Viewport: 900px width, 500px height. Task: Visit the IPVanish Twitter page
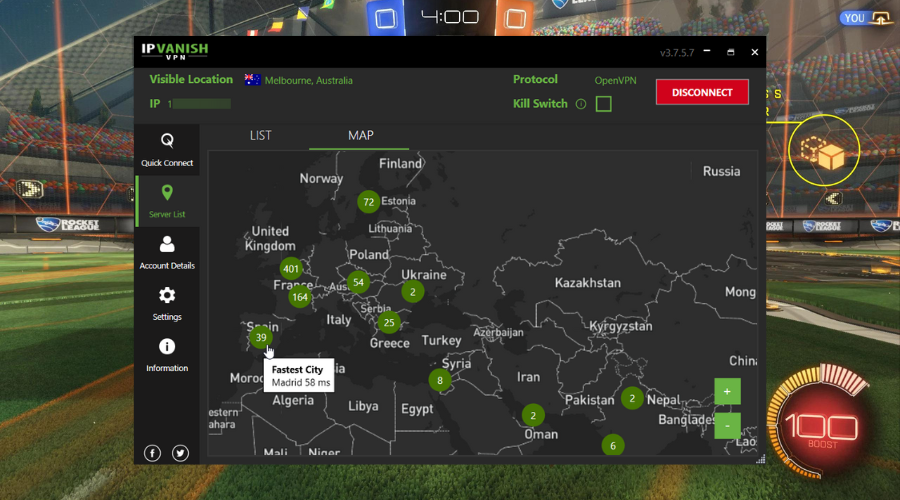(180, 453)
